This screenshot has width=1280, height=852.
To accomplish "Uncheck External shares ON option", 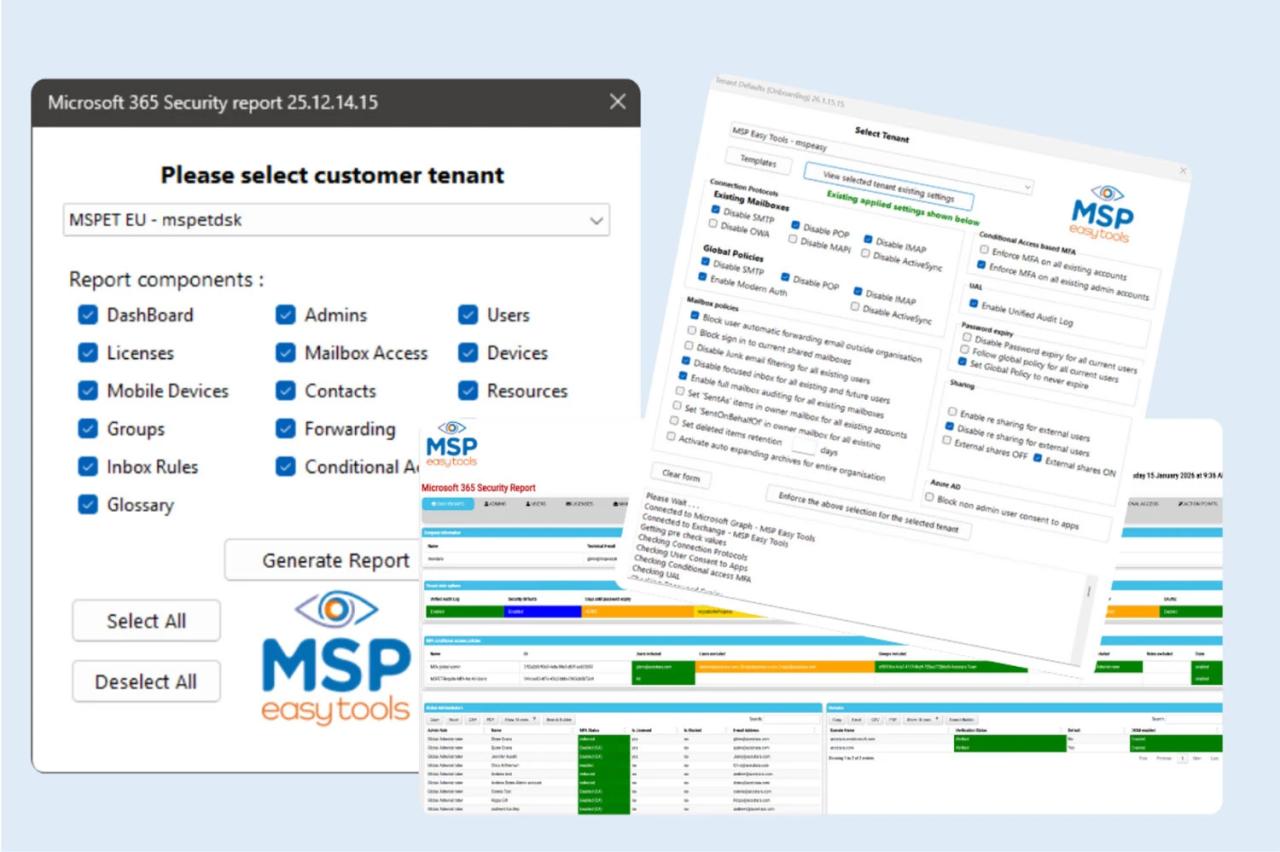I will coord(1038,458).
